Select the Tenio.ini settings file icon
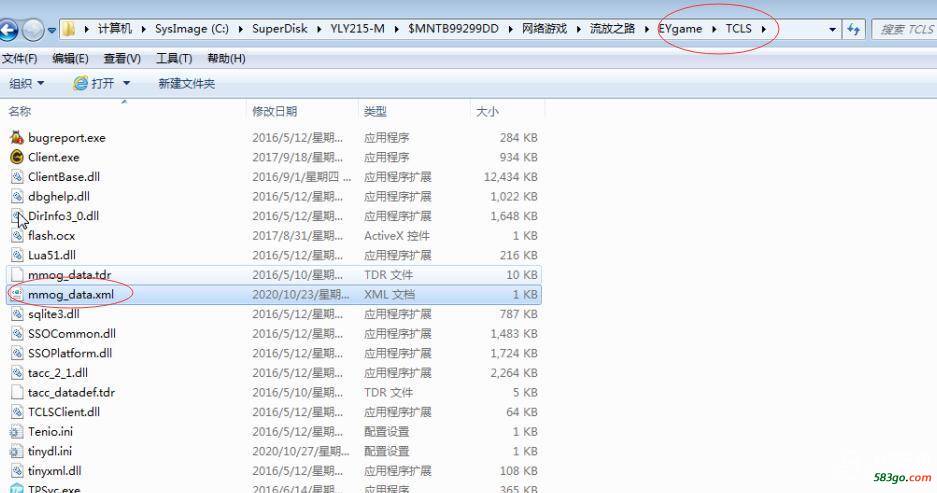The image size is (937, 493). (17, 432)
